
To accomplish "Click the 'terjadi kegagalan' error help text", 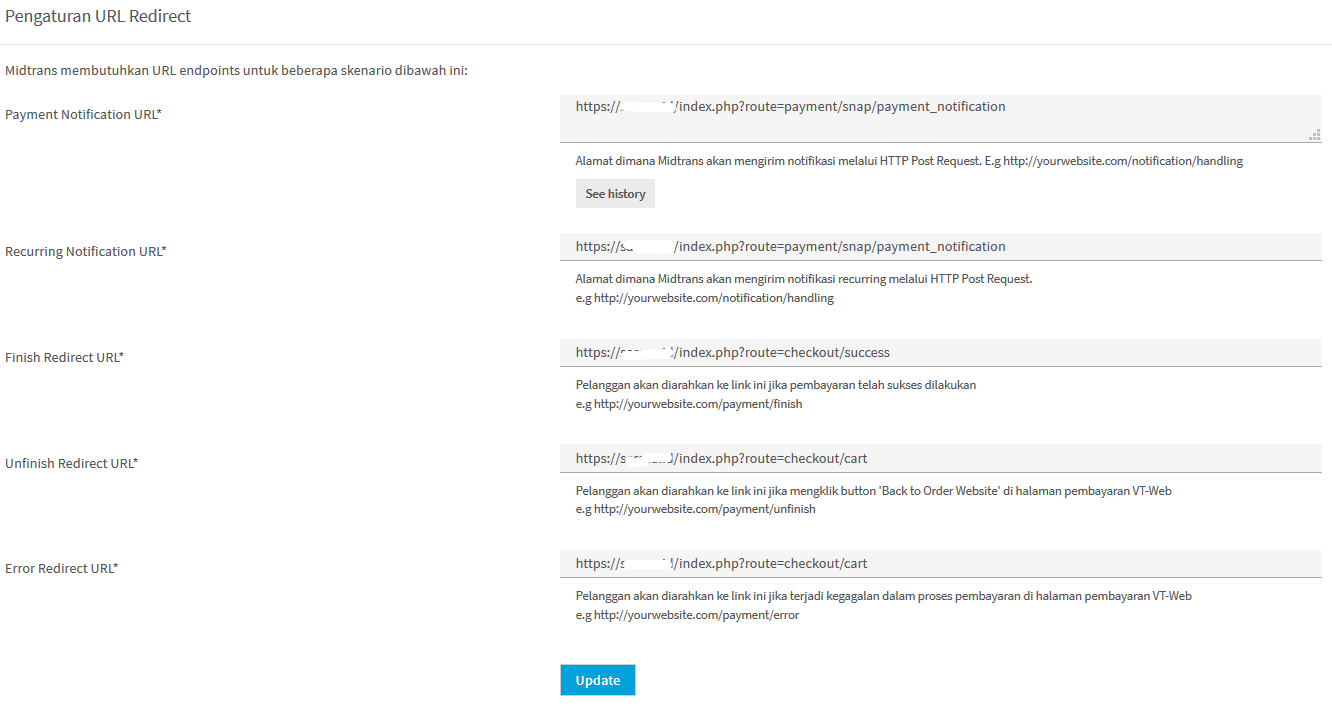I will click(x=883, y=596).
